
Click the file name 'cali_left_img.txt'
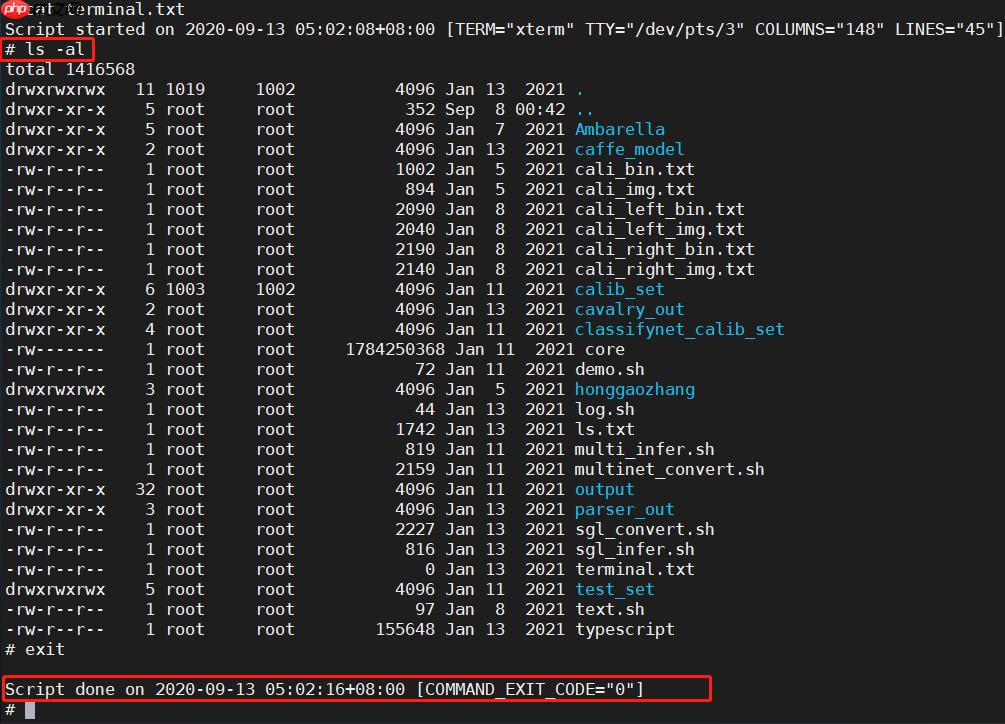pyautogui.click(x=660, y=229)
